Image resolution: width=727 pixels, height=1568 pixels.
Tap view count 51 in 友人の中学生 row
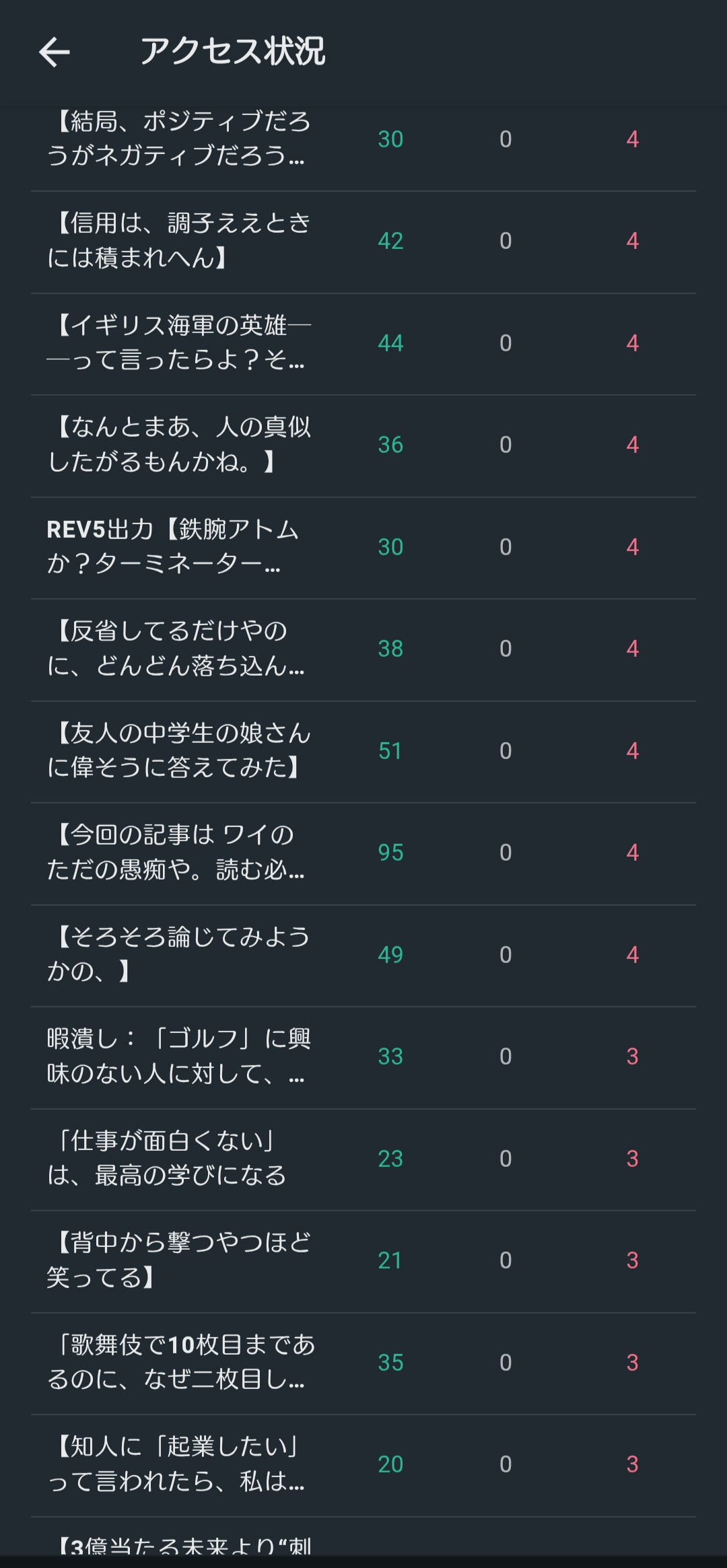coord(390,751)
